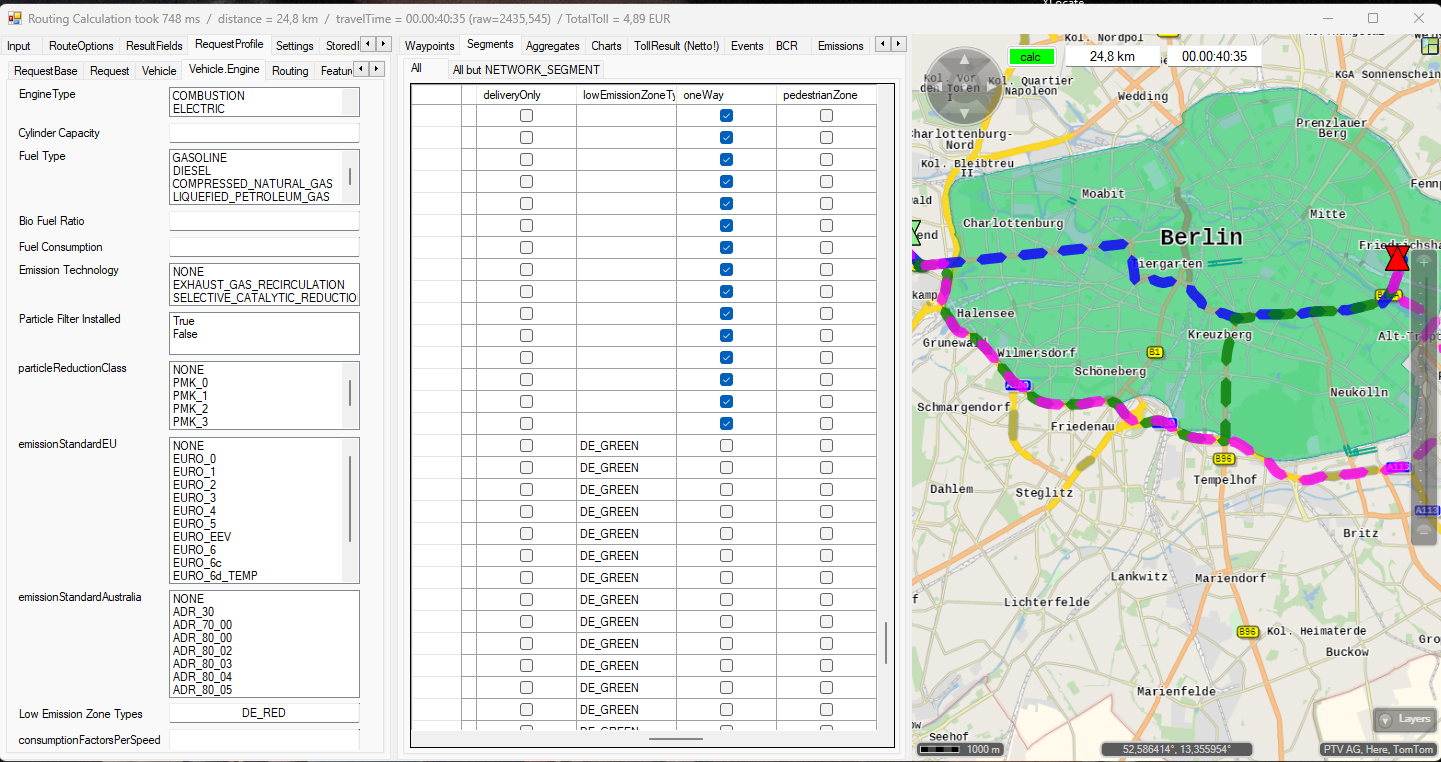Click the green calc button on map
Viewport: 1441px width, 762px height.
click(1030, 57)
